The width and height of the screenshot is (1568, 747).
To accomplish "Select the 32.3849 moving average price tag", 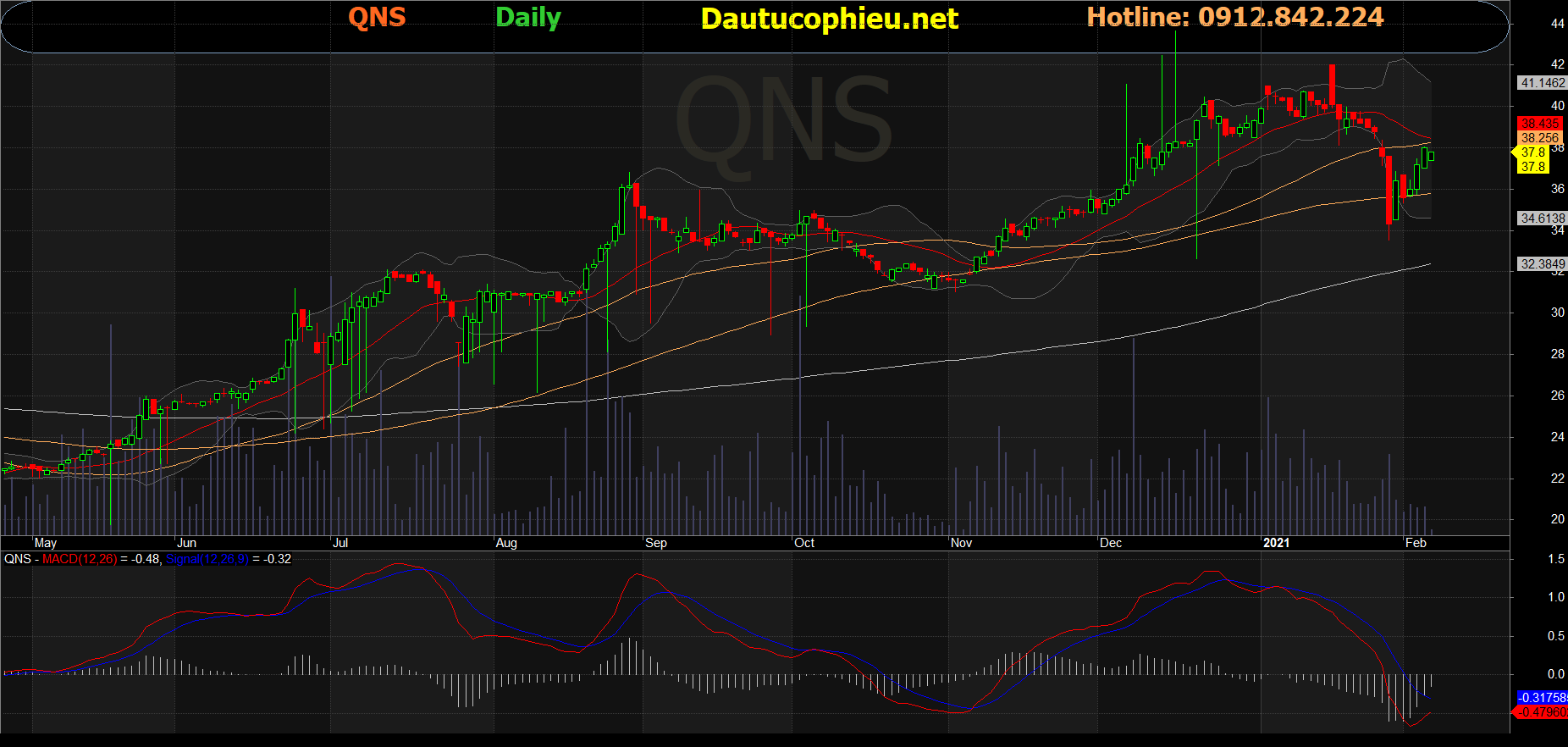I will pos(1542,264).
